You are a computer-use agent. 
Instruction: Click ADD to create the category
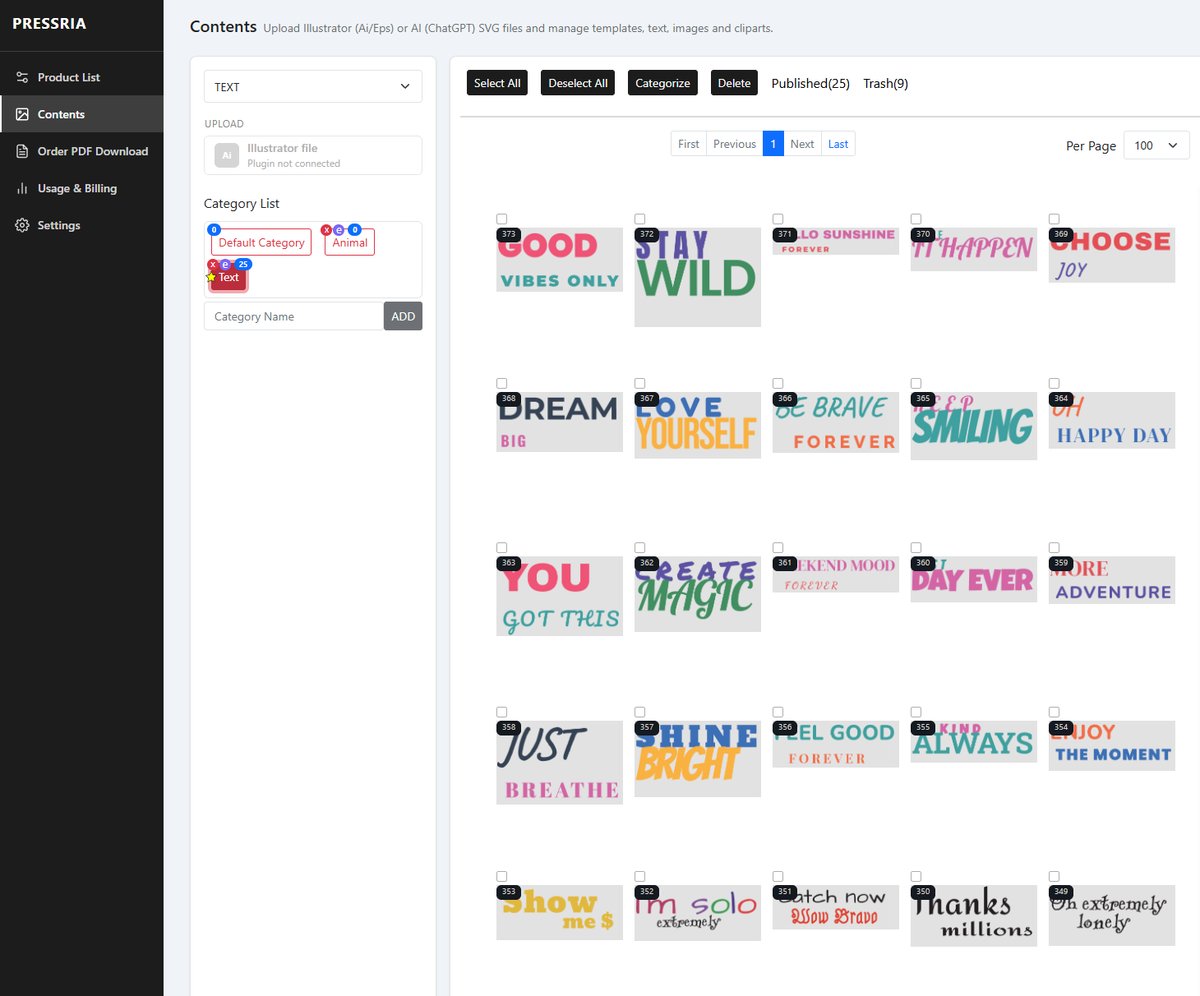pyautogui.click(x=403, y=316)
